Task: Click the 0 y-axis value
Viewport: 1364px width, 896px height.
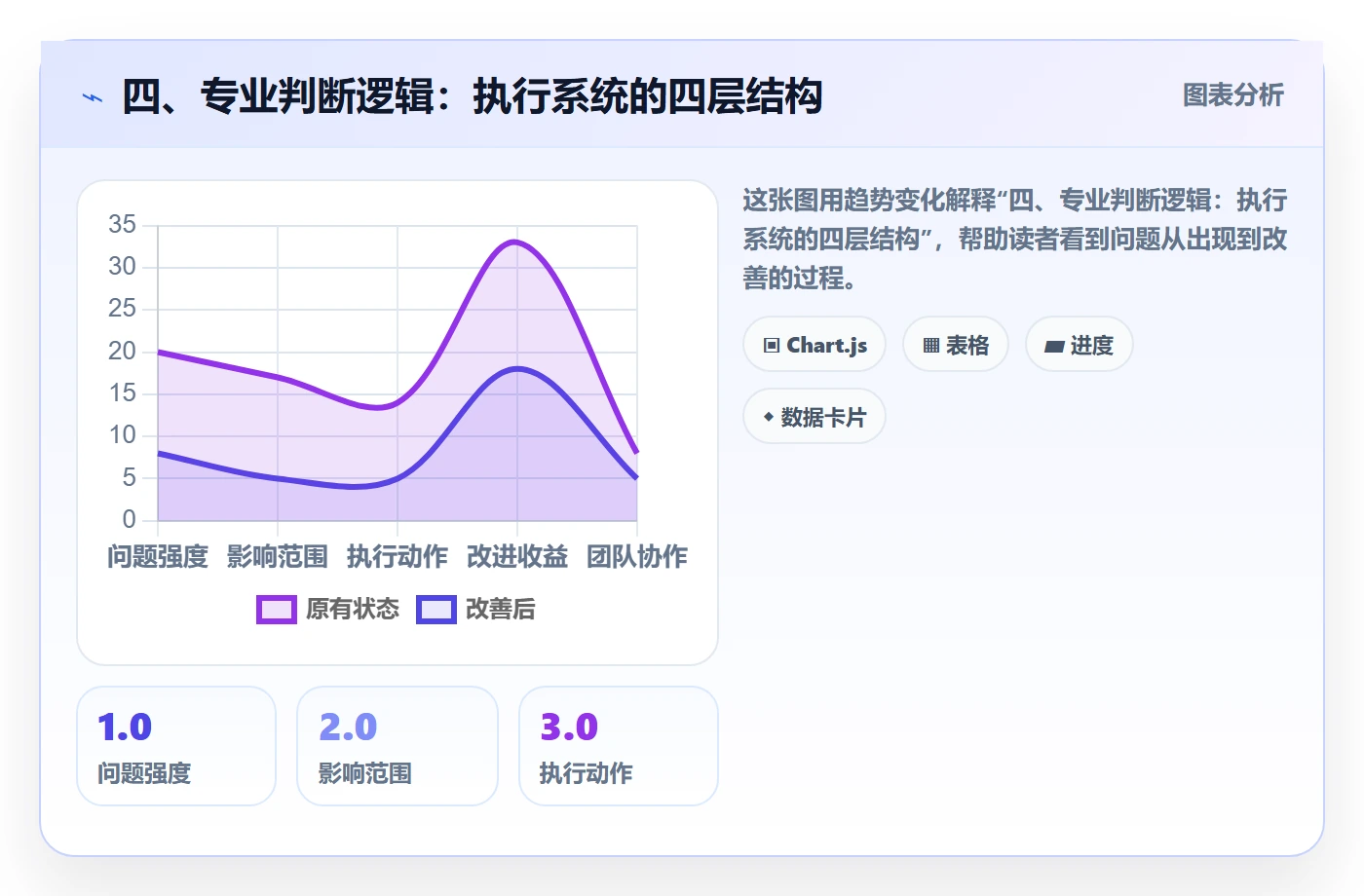Action: (x=129, y=520)
